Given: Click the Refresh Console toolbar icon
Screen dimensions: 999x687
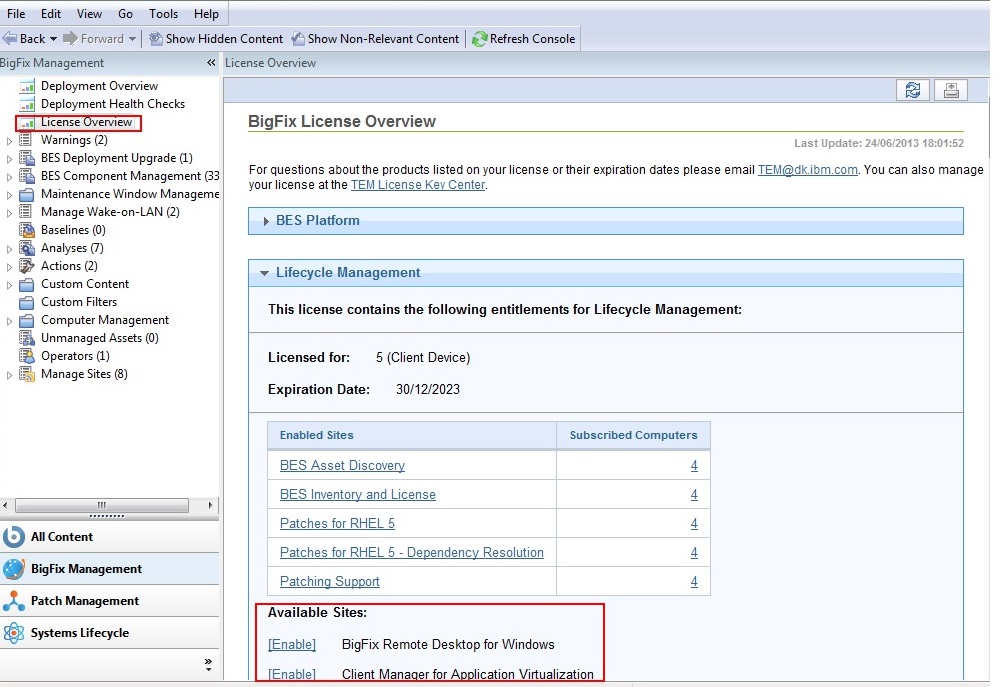Looking at the screenshot, I should pyautogui.click(x=480, y=39).
